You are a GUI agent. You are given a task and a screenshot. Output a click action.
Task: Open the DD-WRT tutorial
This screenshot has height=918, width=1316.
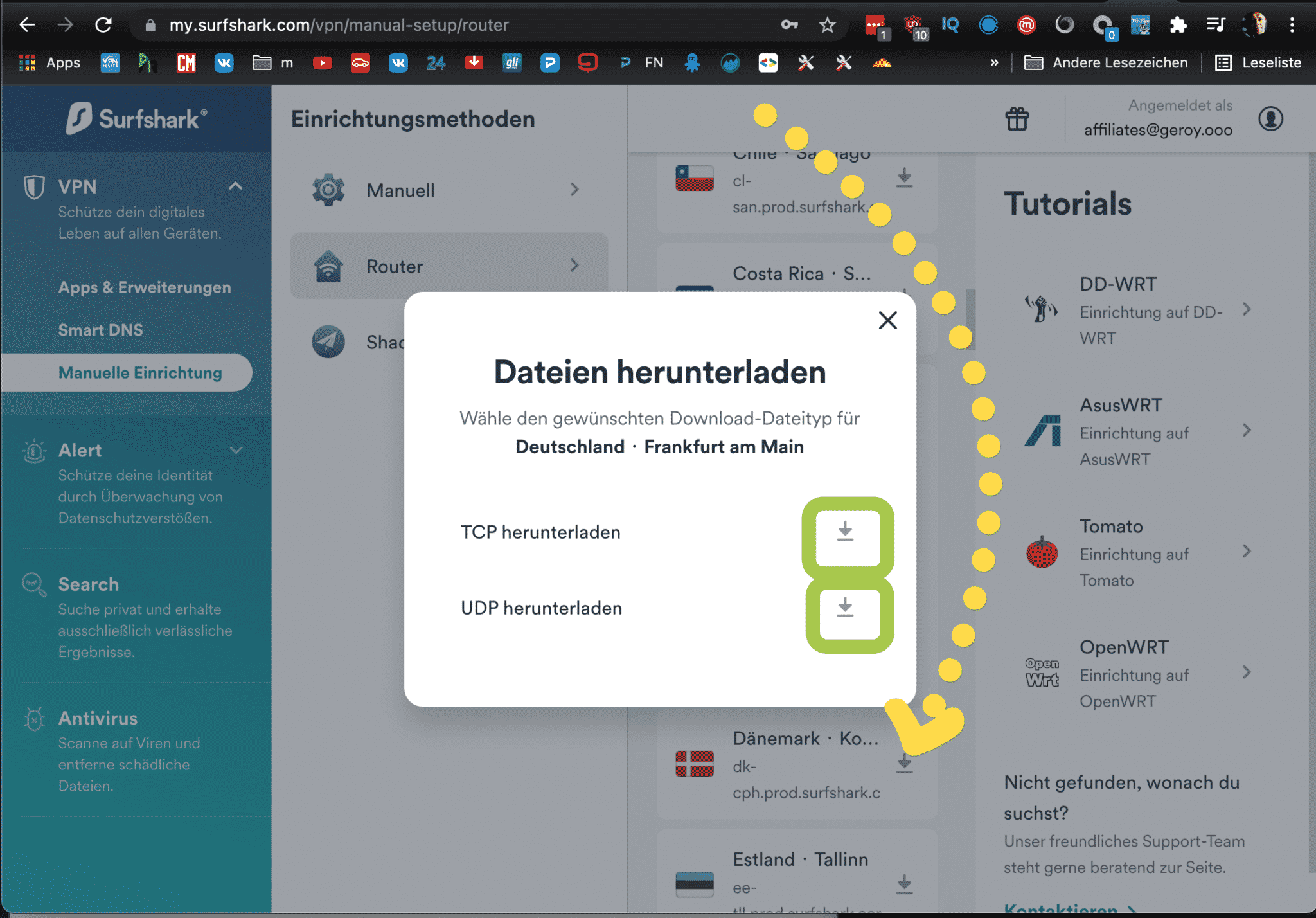coord(1138,310)
